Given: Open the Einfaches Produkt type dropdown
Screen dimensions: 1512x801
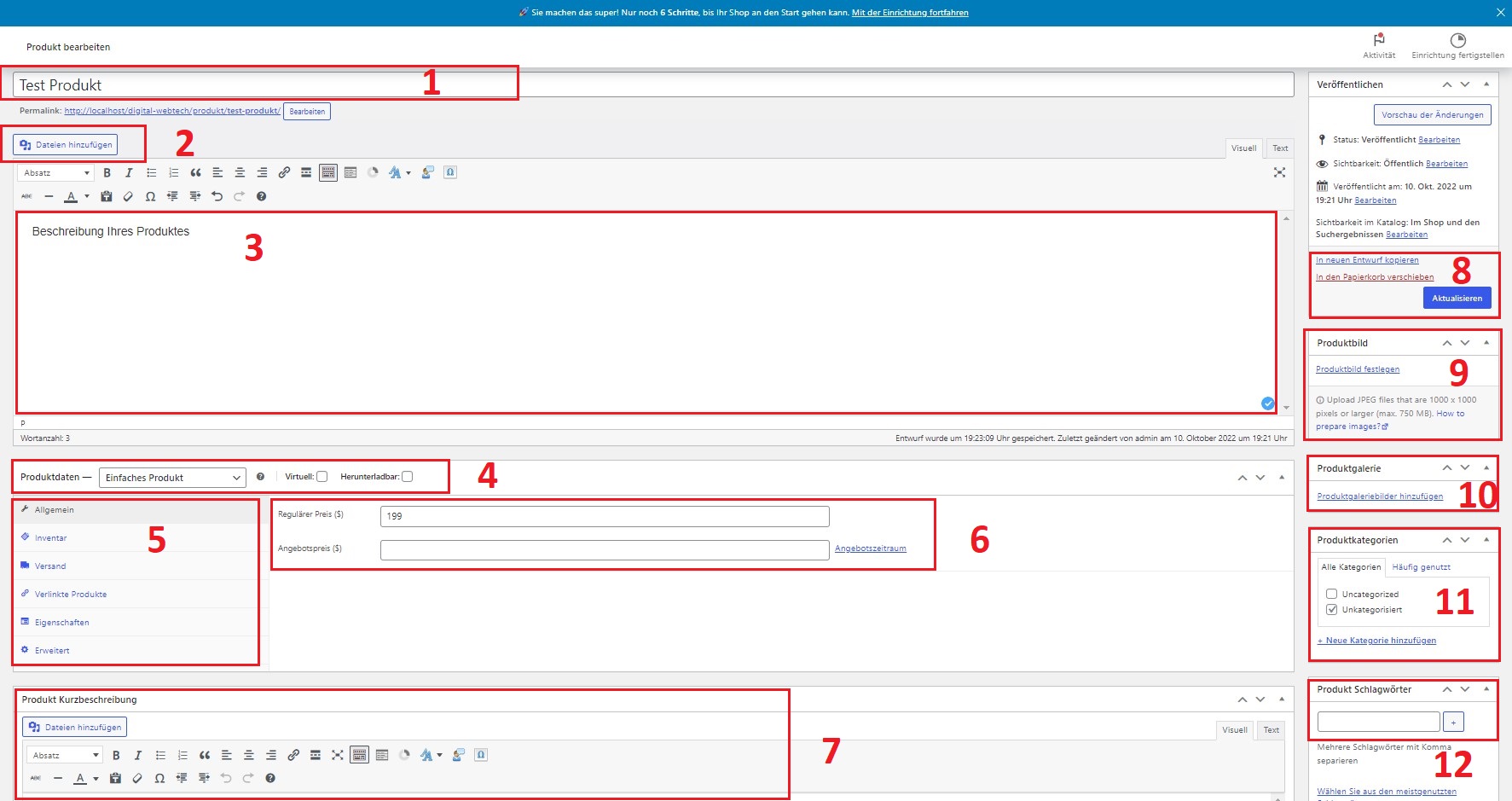Looking at the screenshot, I should coord(172,478).
